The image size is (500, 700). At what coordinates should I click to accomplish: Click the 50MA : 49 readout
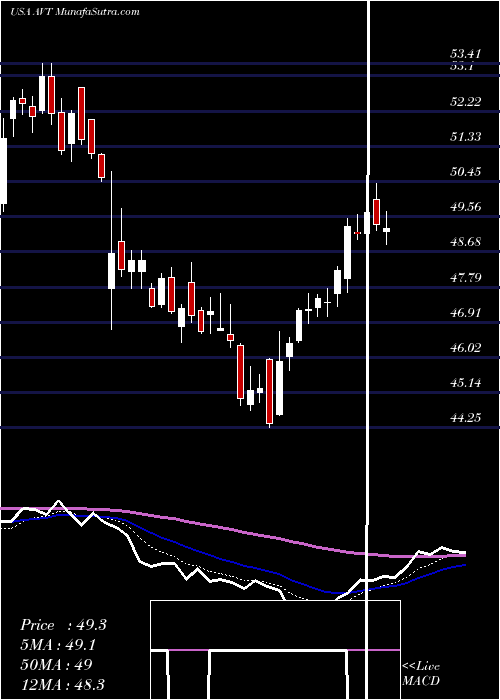56,665
